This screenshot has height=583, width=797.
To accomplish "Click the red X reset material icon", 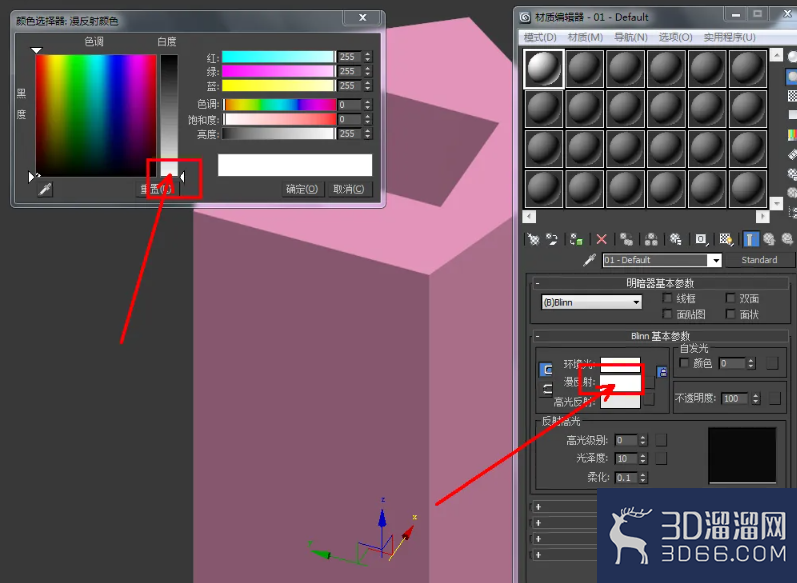I will 602,239.
